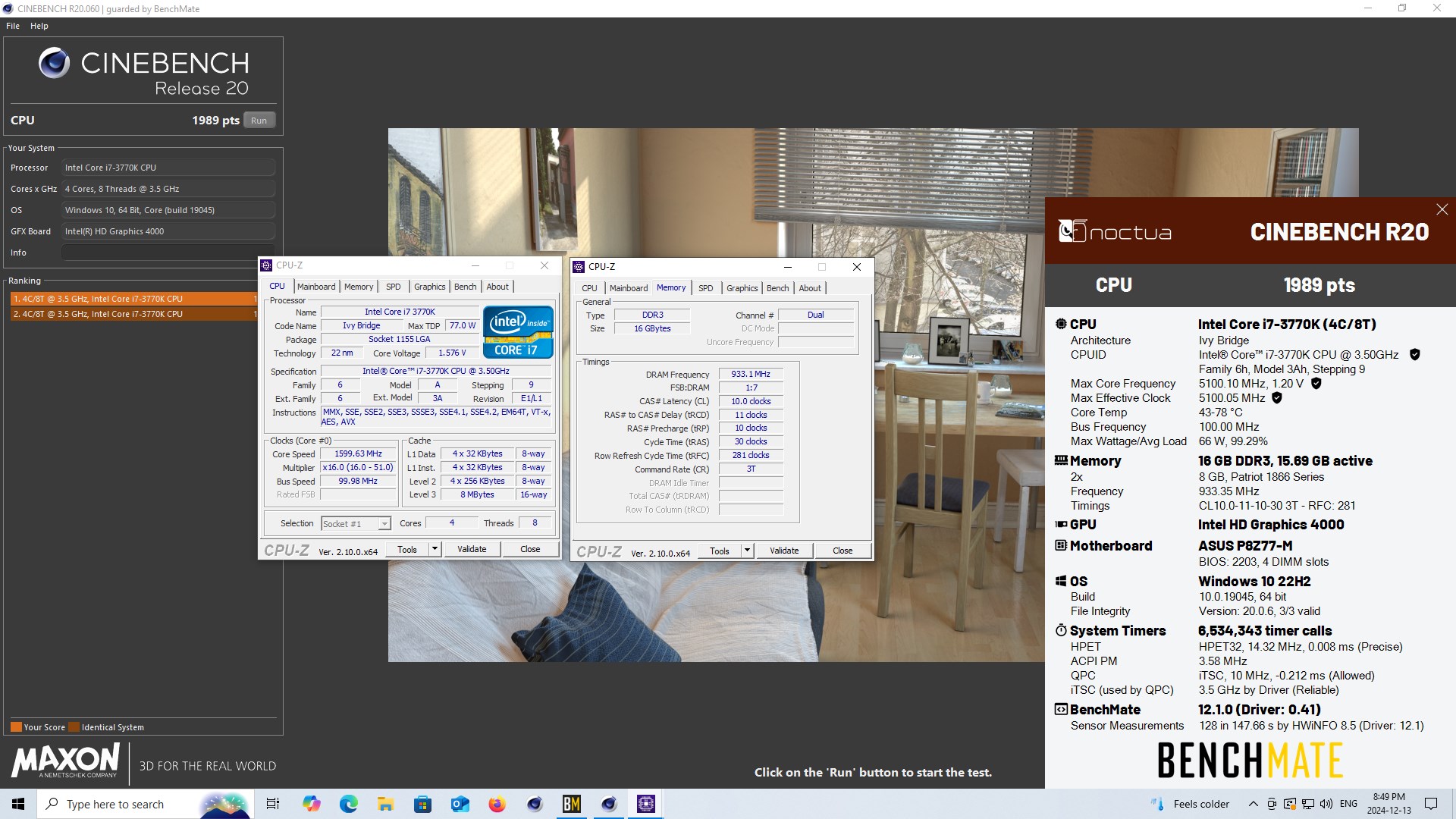Click the GPU icon in BenchMate panel
1456x819 pixels.
click(1061, 524)
